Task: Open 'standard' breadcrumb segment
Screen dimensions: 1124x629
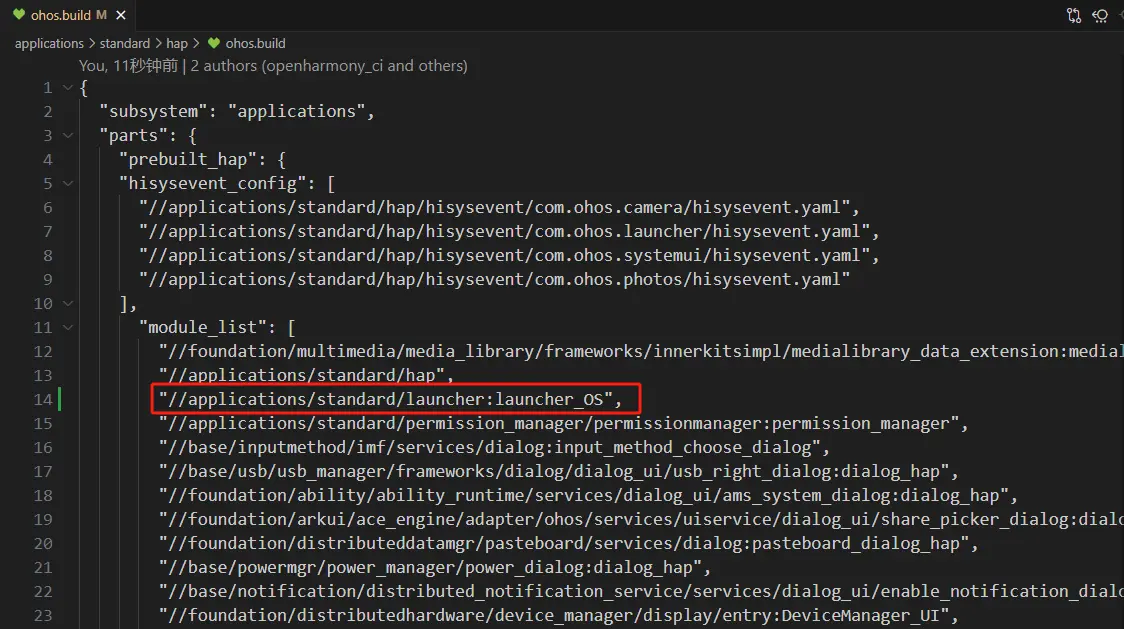Action: [125, 44]
